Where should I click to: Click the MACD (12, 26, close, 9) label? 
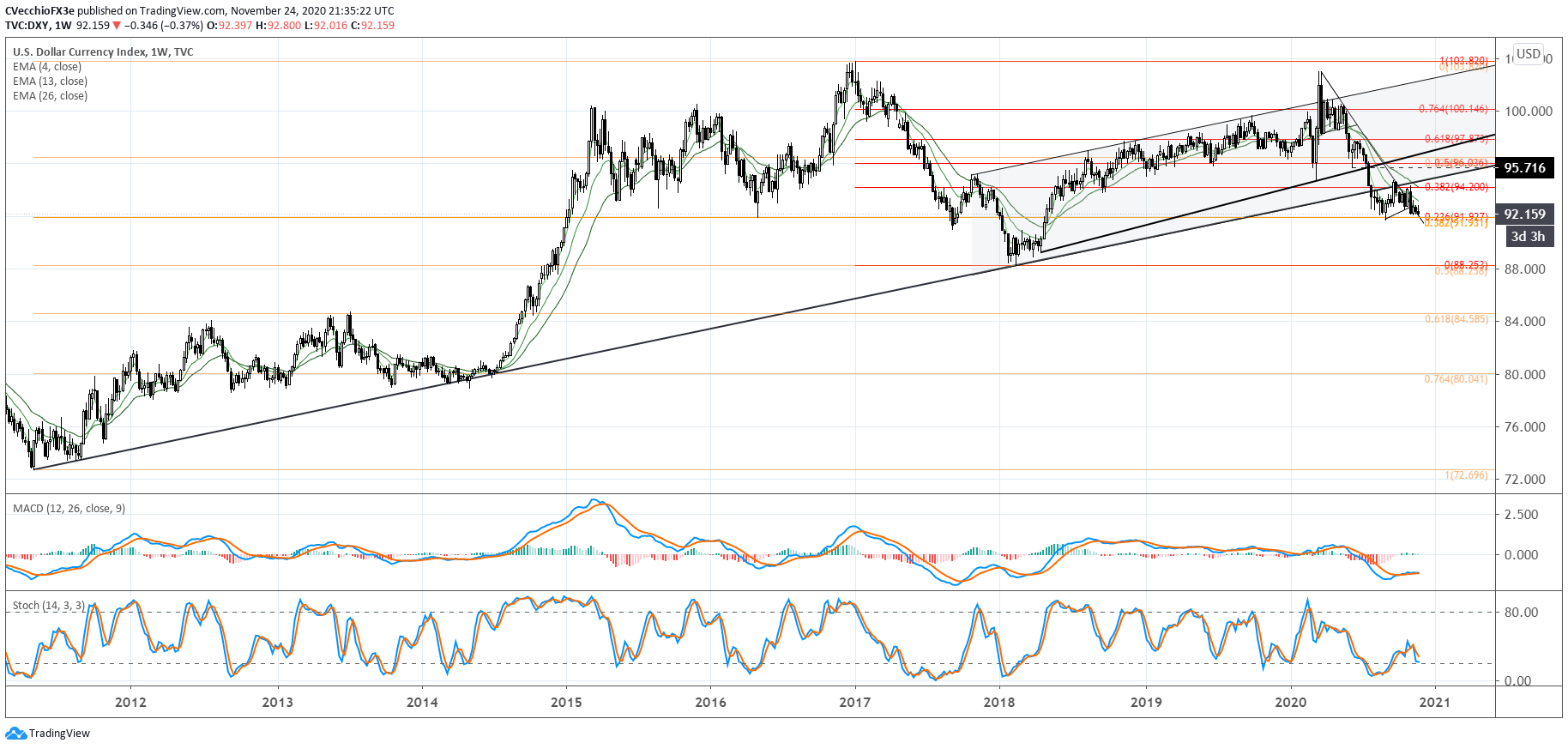[69, 509]
